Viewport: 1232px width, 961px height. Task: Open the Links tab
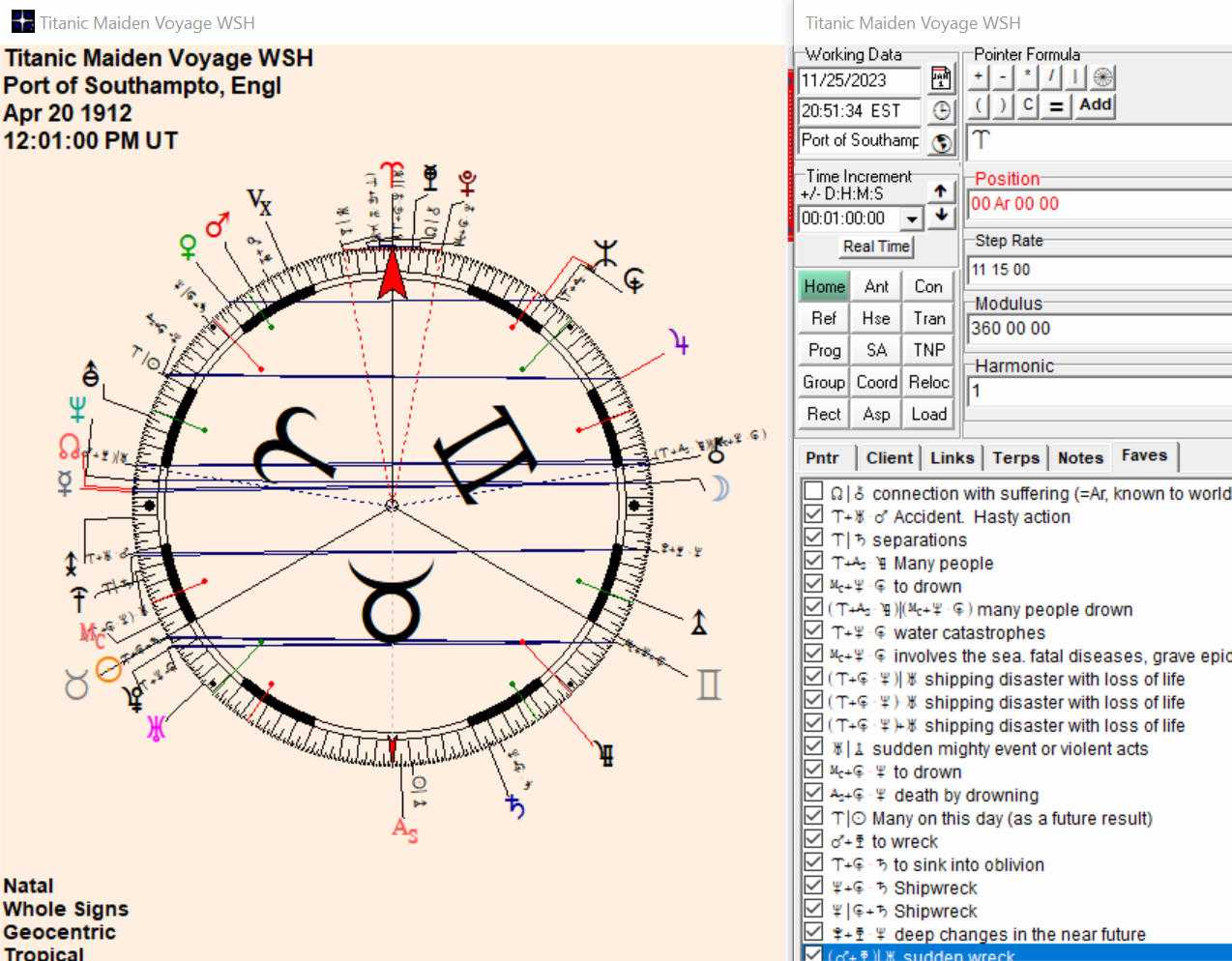953,458
